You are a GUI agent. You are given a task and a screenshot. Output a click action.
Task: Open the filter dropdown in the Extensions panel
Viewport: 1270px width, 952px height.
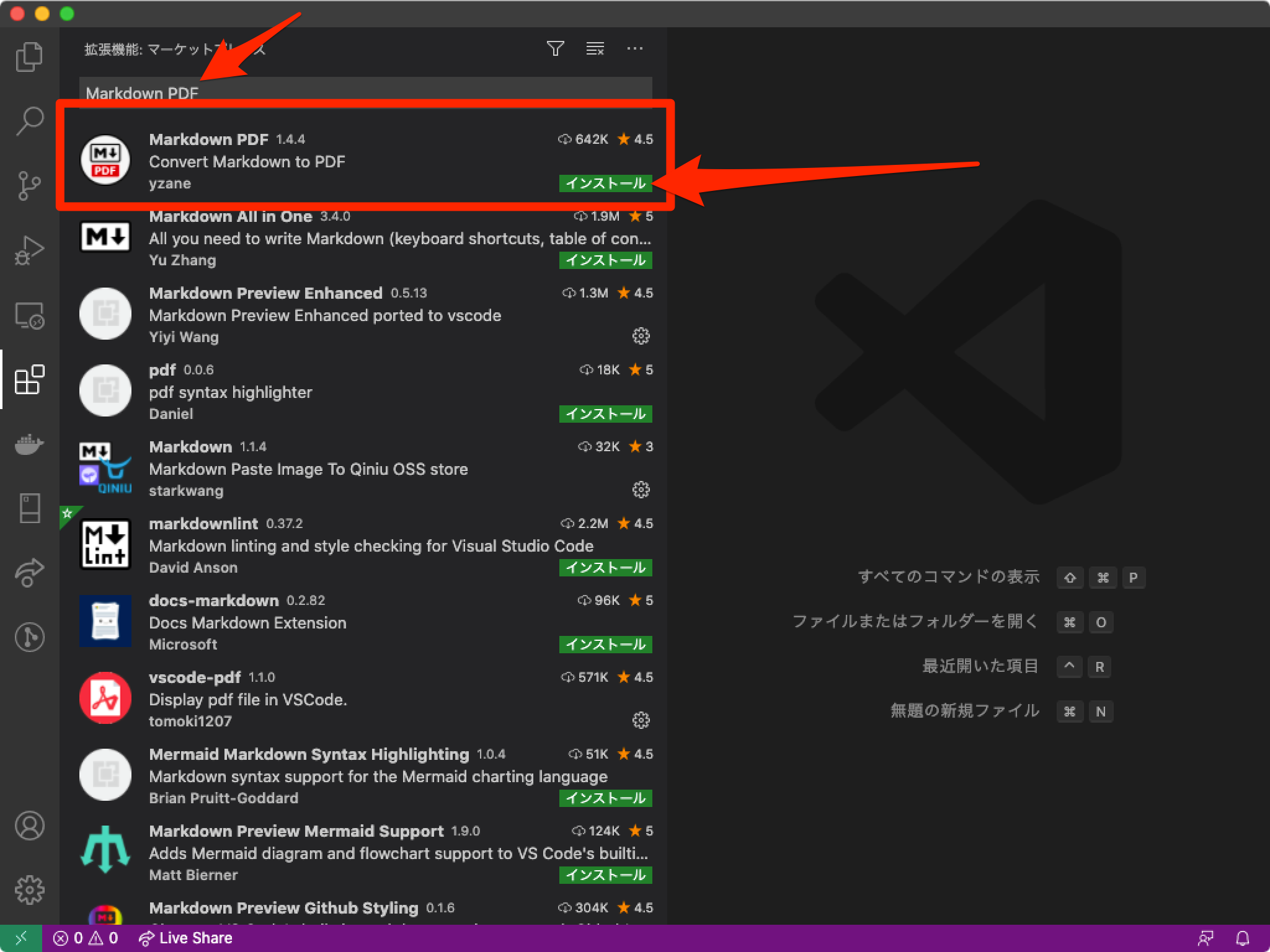(x=556, y=48)
